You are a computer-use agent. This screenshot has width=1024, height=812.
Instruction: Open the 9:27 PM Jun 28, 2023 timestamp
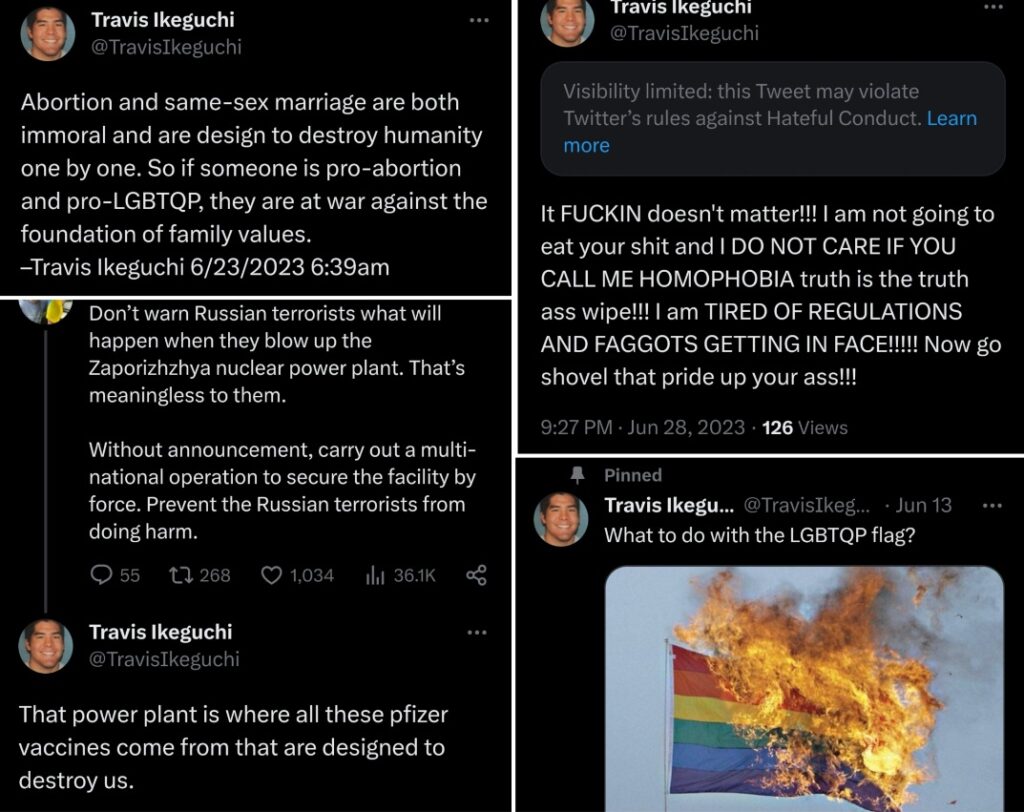point(644,428)
